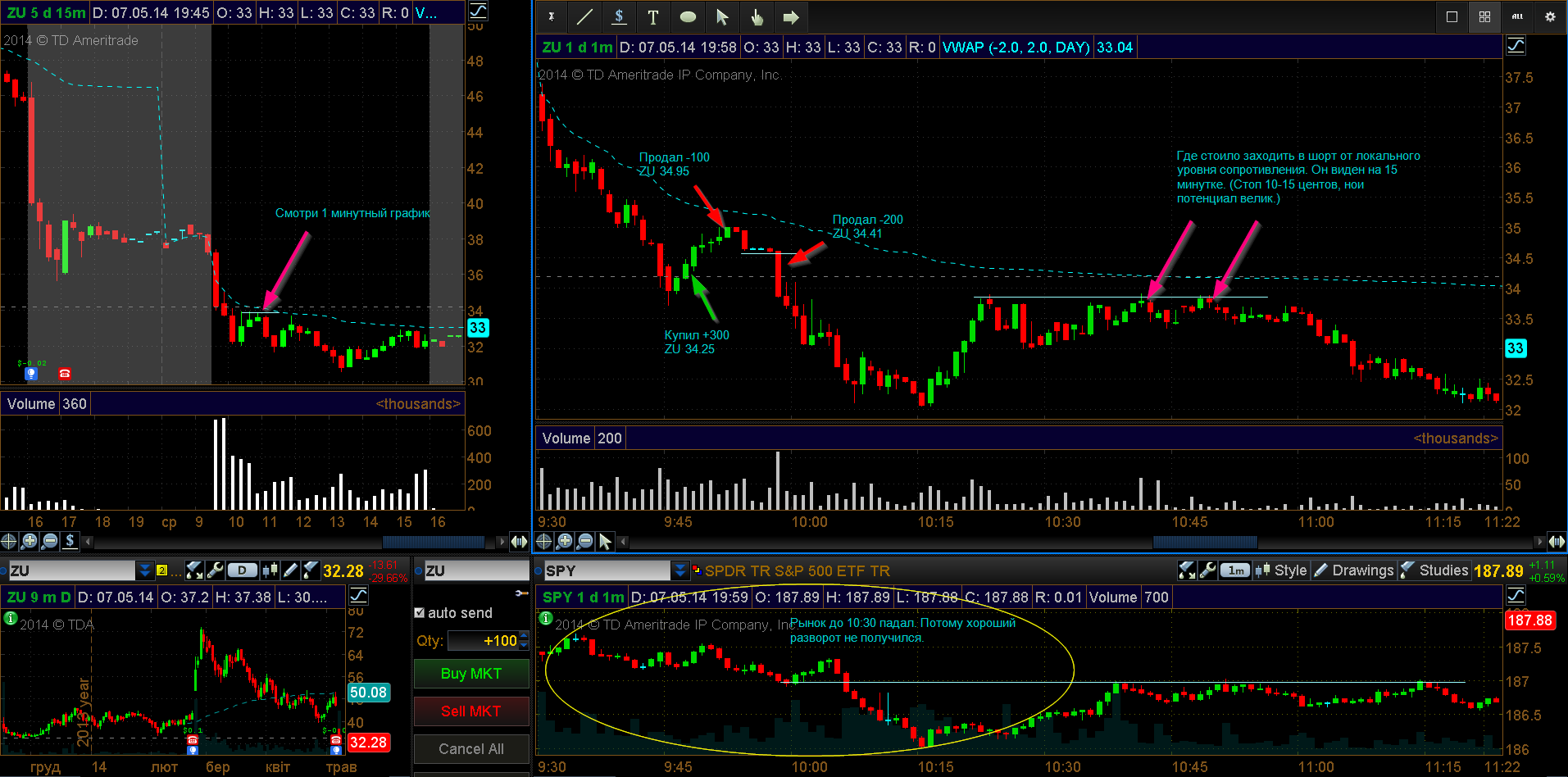
Task: Open chart settings gear
Action: click(x=1550, y=16)
